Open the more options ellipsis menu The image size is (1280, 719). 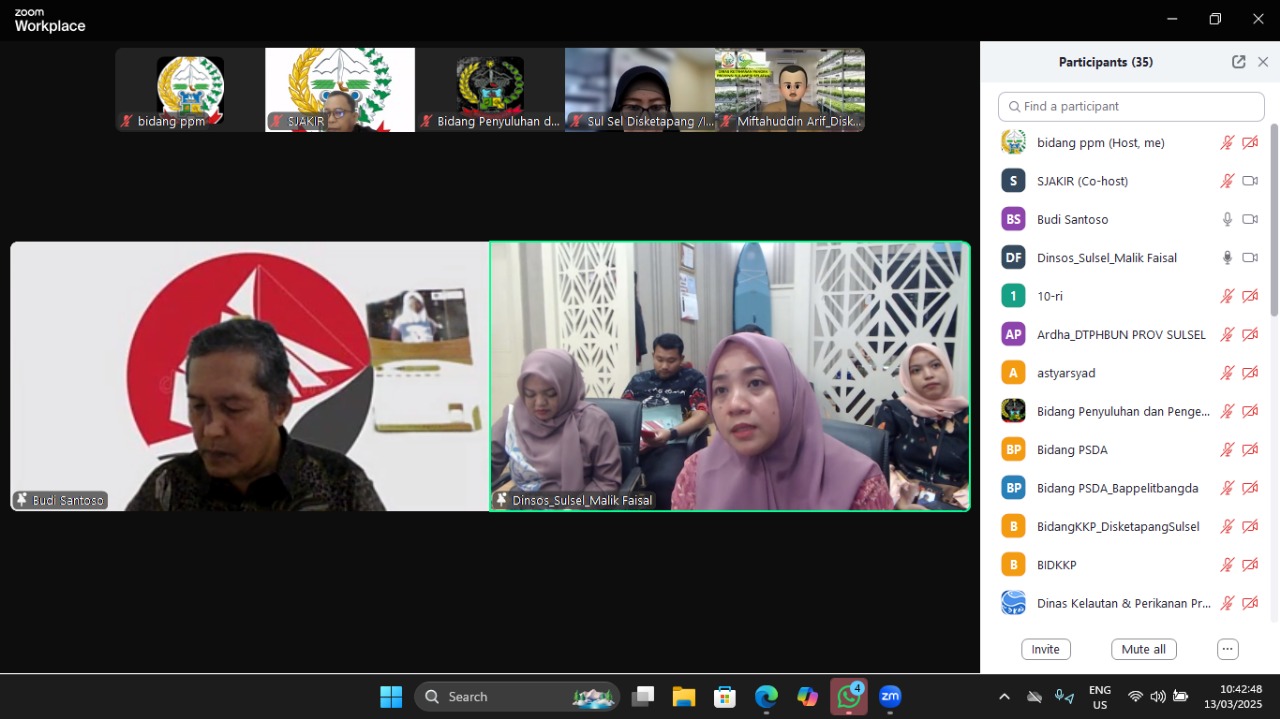pyautogui.click(x=1228, y=649)
